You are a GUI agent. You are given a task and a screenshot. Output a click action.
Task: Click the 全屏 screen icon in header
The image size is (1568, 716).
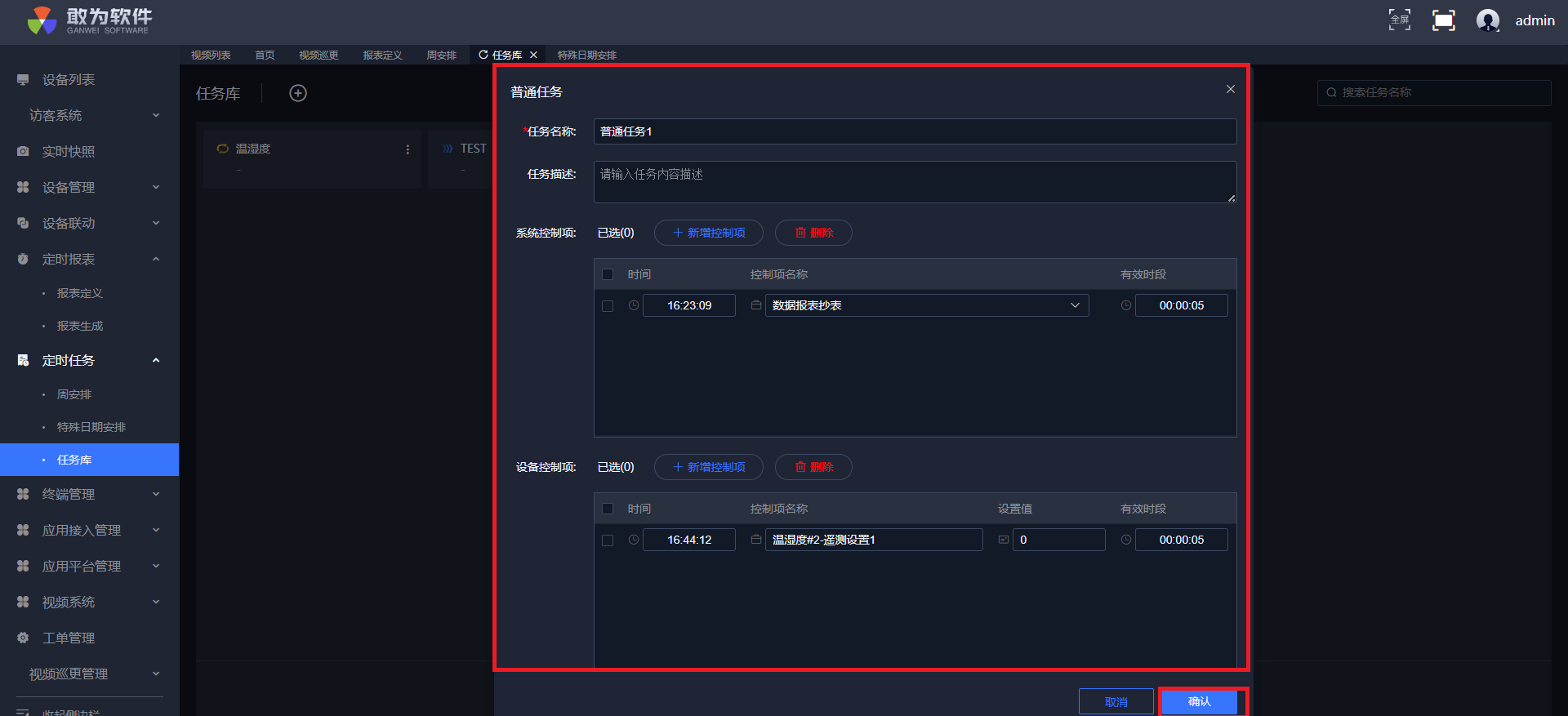[1399, 20]
